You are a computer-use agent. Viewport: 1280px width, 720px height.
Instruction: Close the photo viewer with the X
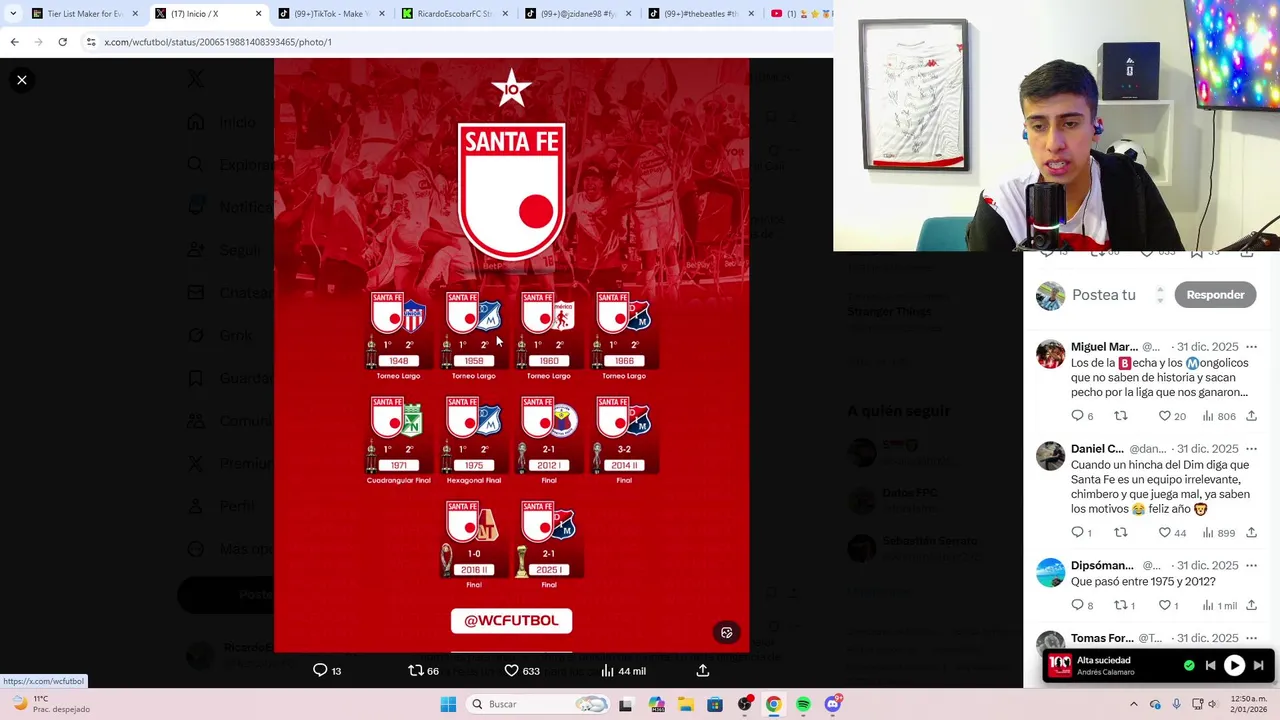[21, 80]
